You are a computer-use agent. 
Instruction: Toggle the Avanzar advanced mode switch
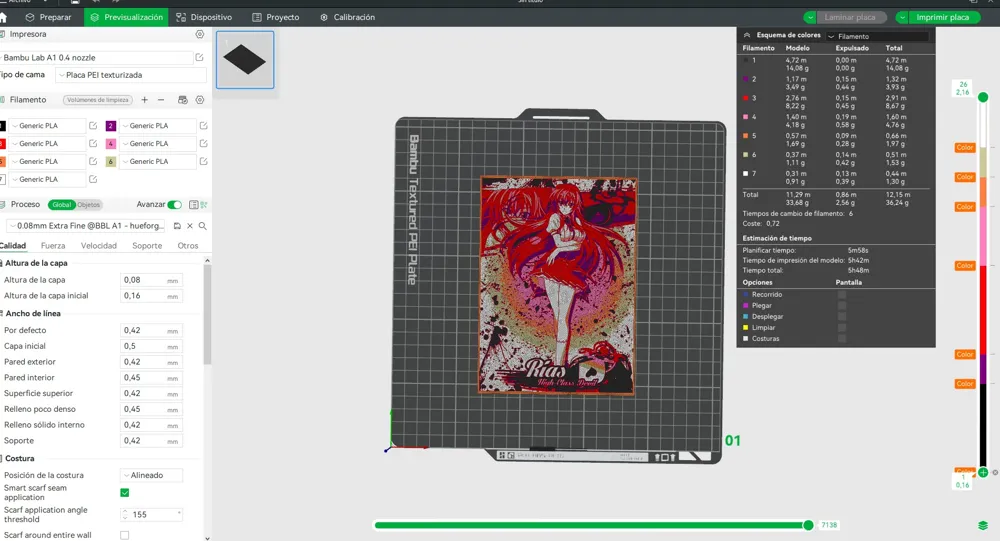click(x=175, y=205)
